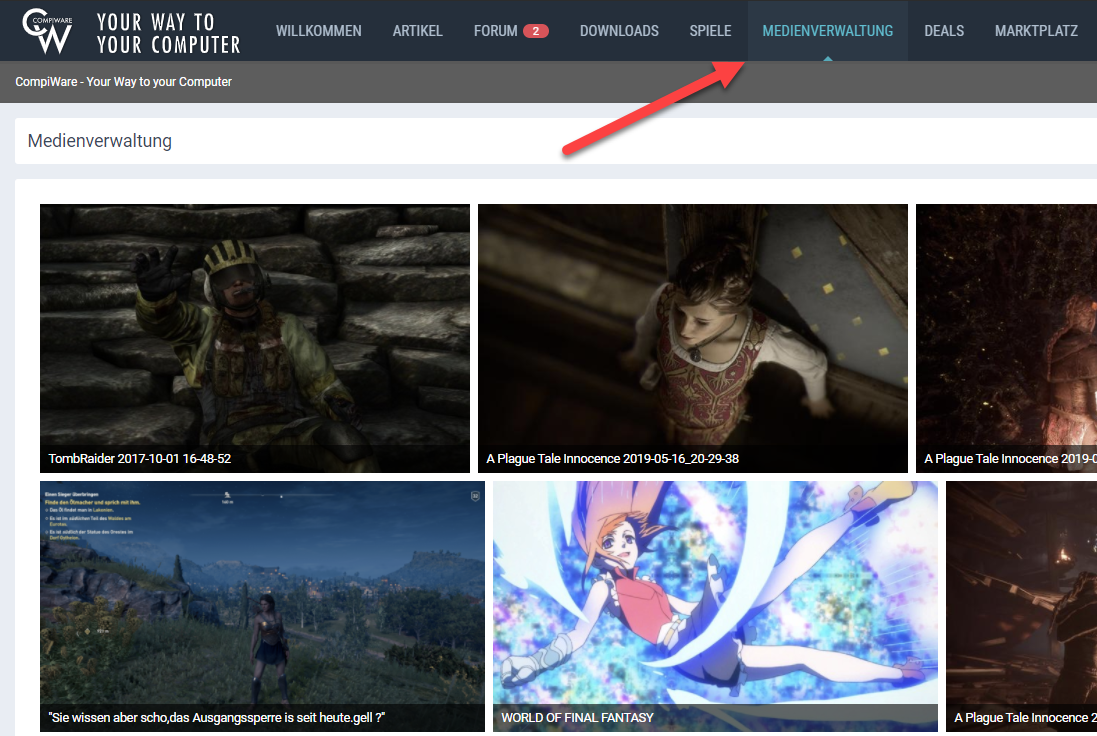The height and width of the screenshot is (736, 1097).
Task: Click the TombRaider 2017-10-01 16-48-52 caption
Action: (140, 459)
